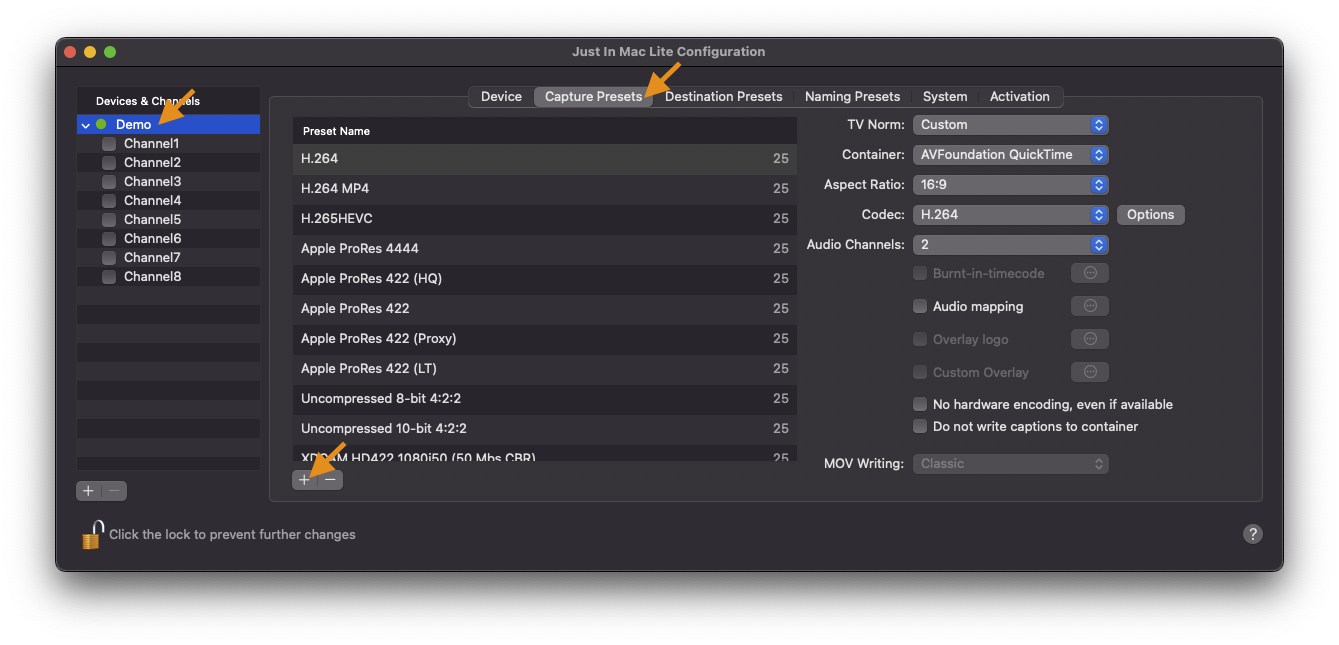
Task: Toggle Burnt-in-timecode checkbox
Action: pyautogui.click(x=920, y=273)
